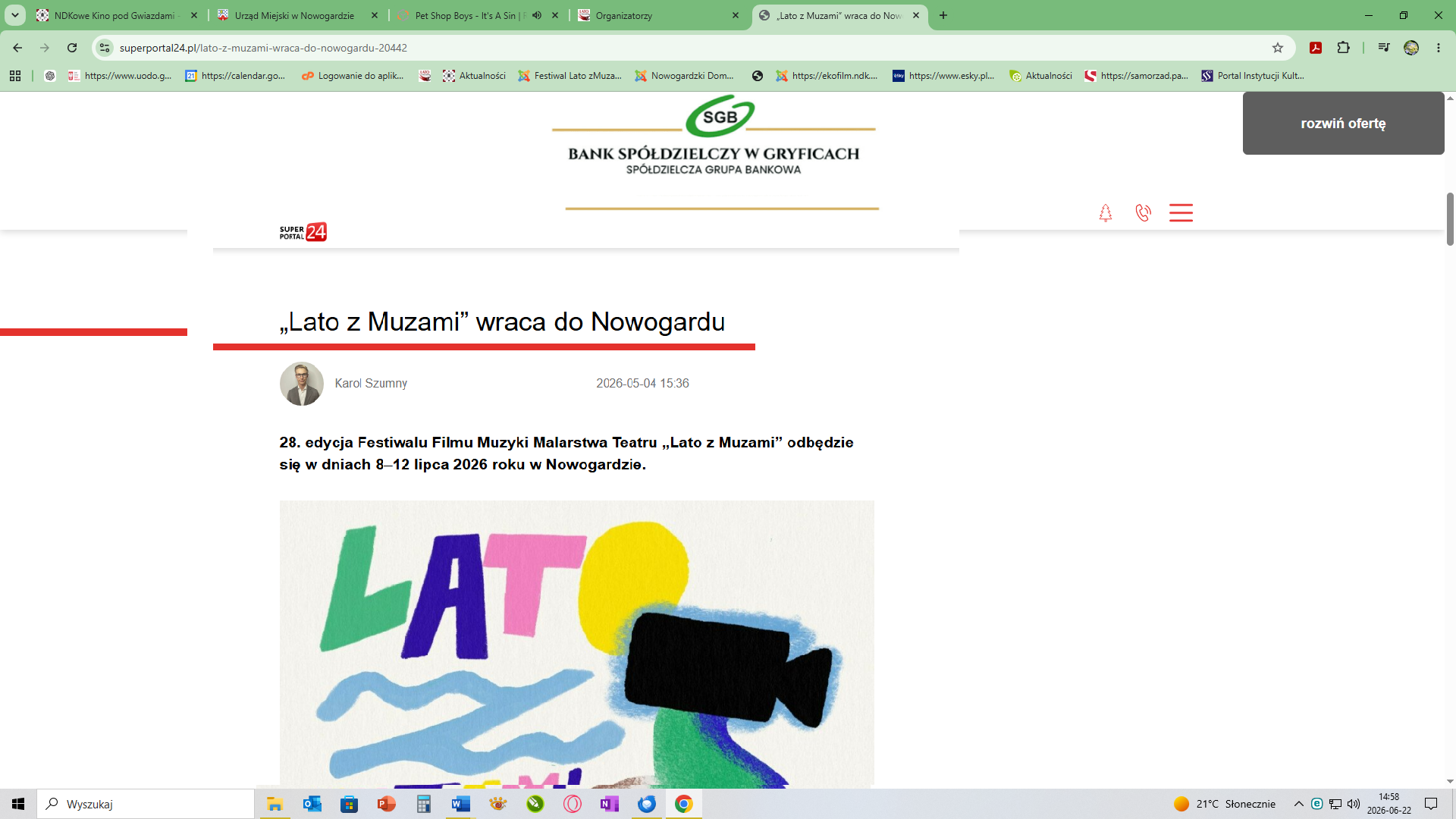Open File Explorer from the taskbar
This screenshot has width=1456, height=819.
tap(275, 804)
